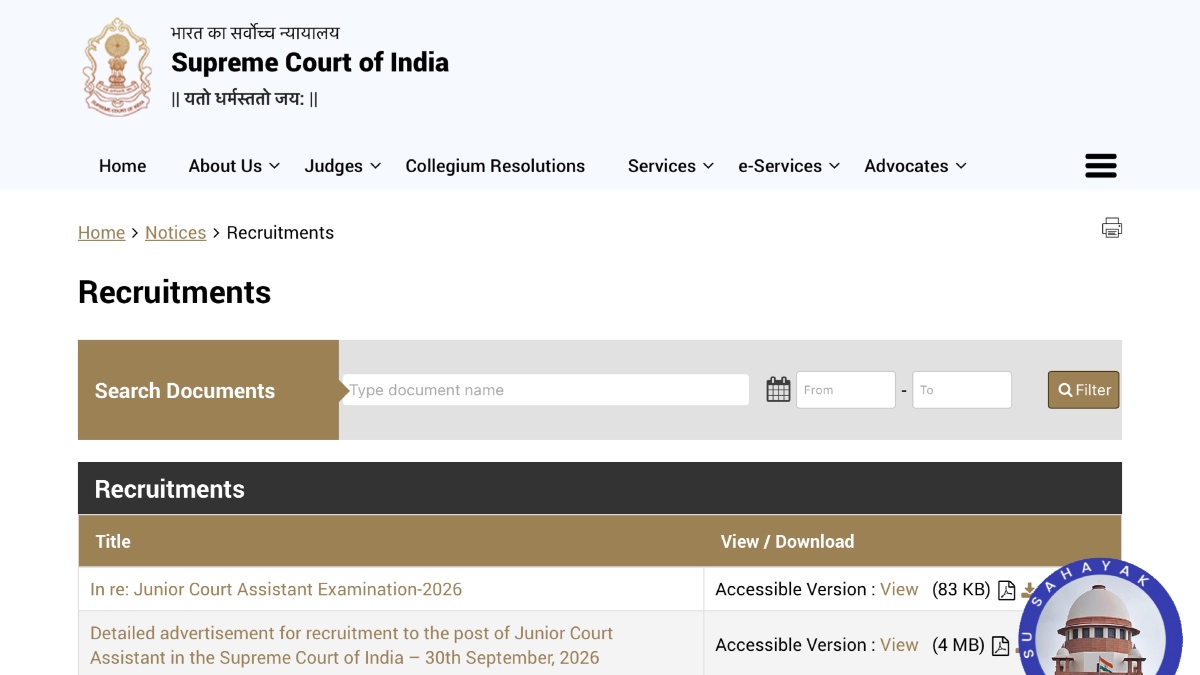Expand the About Us dropdown menu

[234, 166]
